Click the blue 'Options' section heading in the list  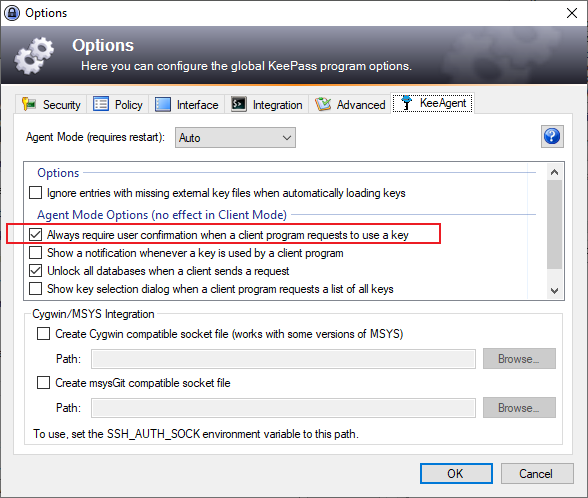[58, 173]
